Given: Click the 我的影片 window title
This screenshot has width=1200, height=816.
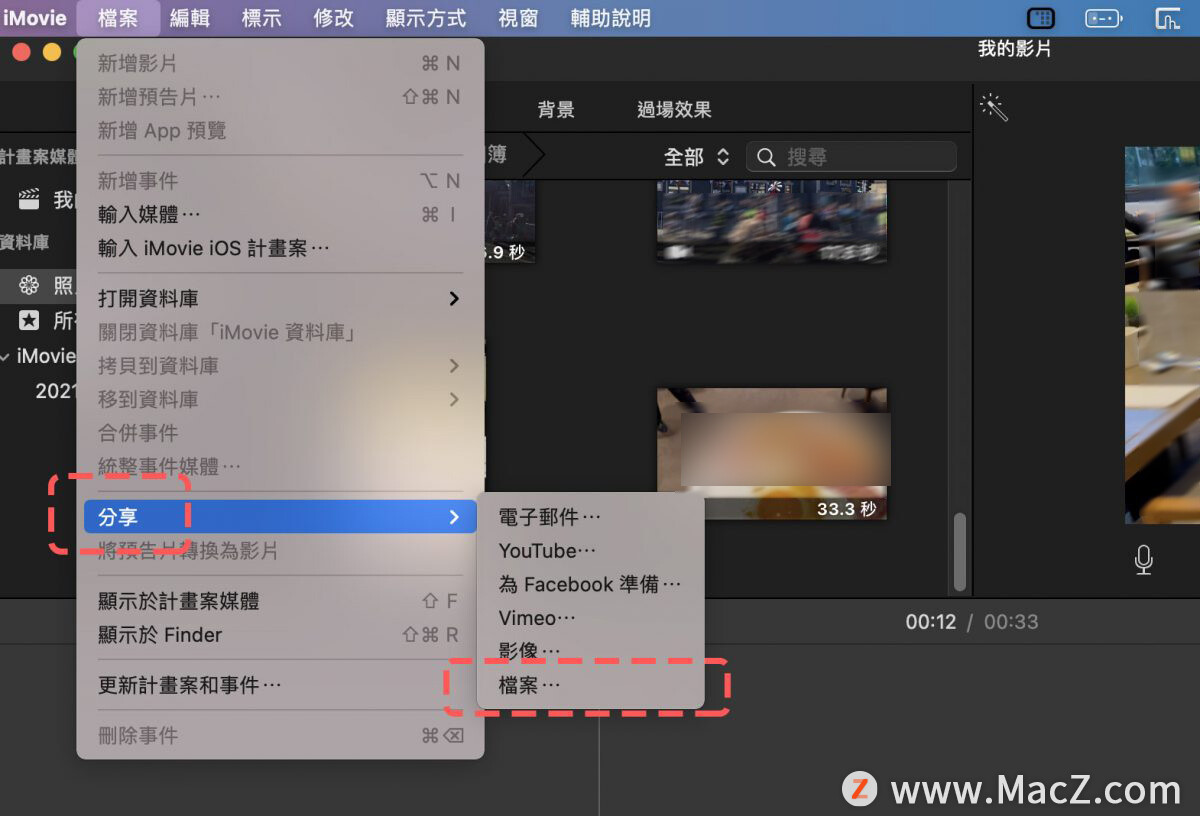Looking at the screenshot, I should tap(1014, 49).
